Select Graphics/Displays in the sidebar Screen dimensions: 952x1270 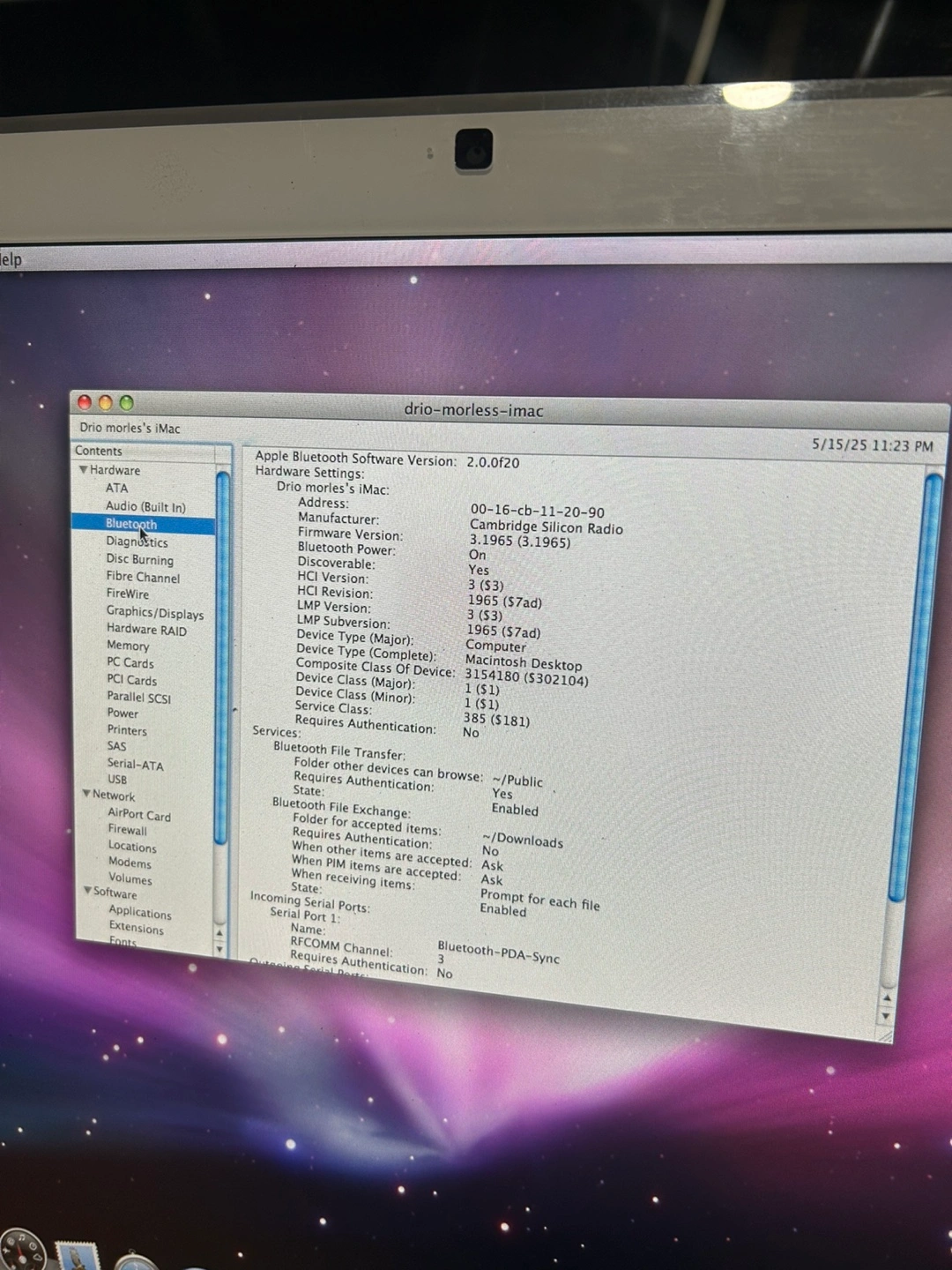[x=154, y=612]
